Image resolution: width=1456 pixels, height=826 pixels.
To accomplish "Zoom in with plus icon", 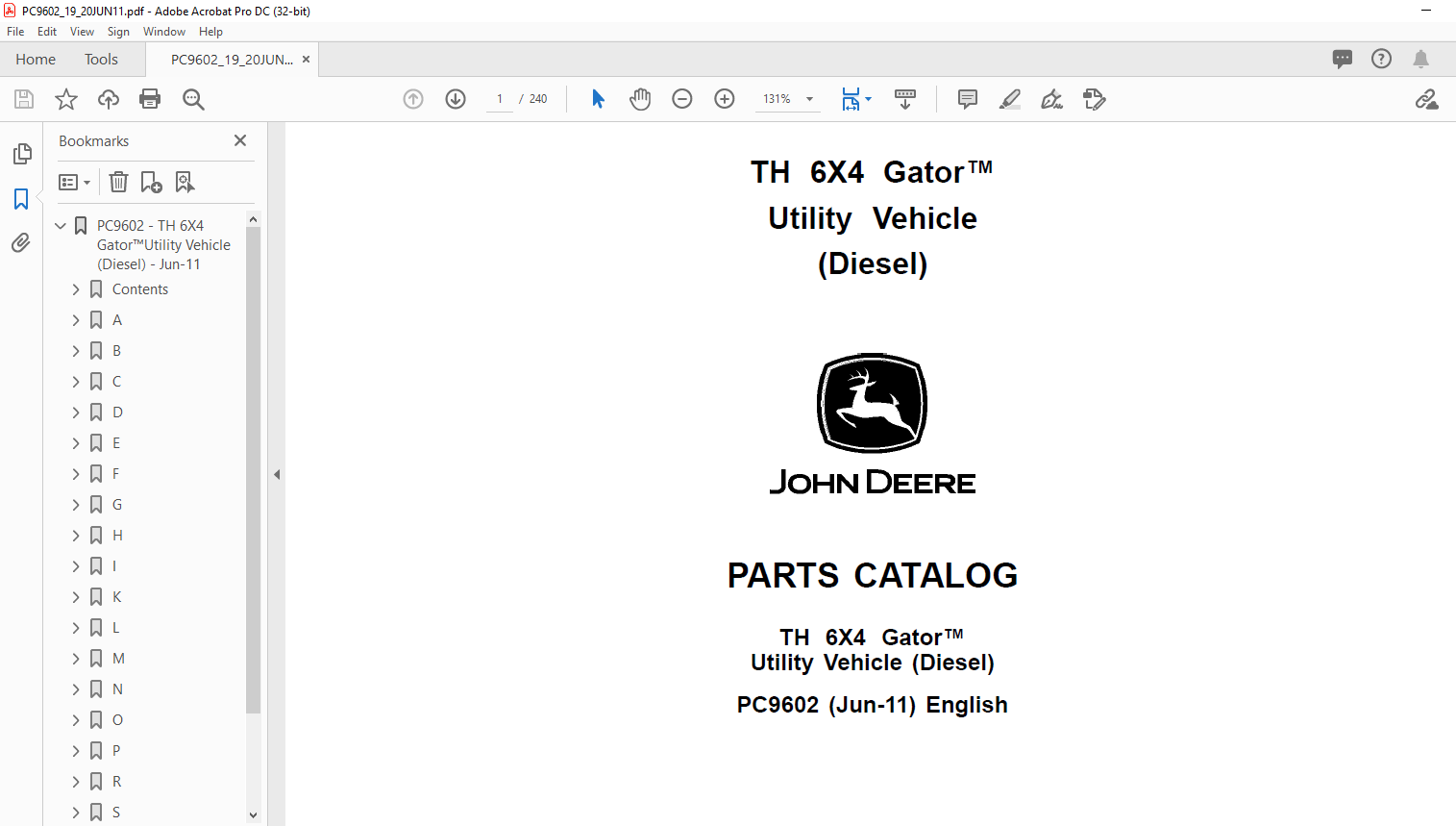I will coord(725,99).
